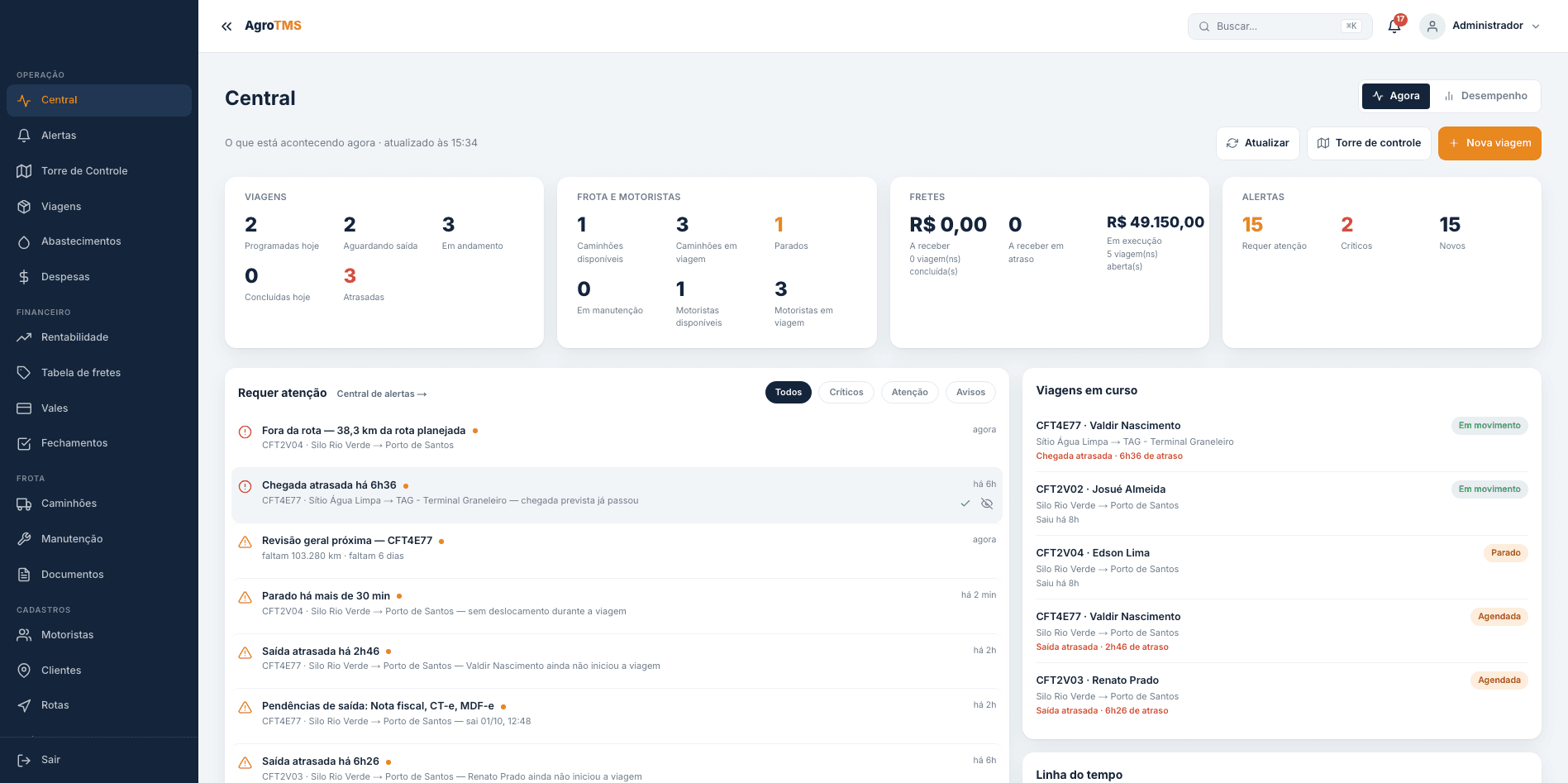Open Documentos file icon in the sidebar
This screenshot has height=783, width=1568.
pos(24,575)
